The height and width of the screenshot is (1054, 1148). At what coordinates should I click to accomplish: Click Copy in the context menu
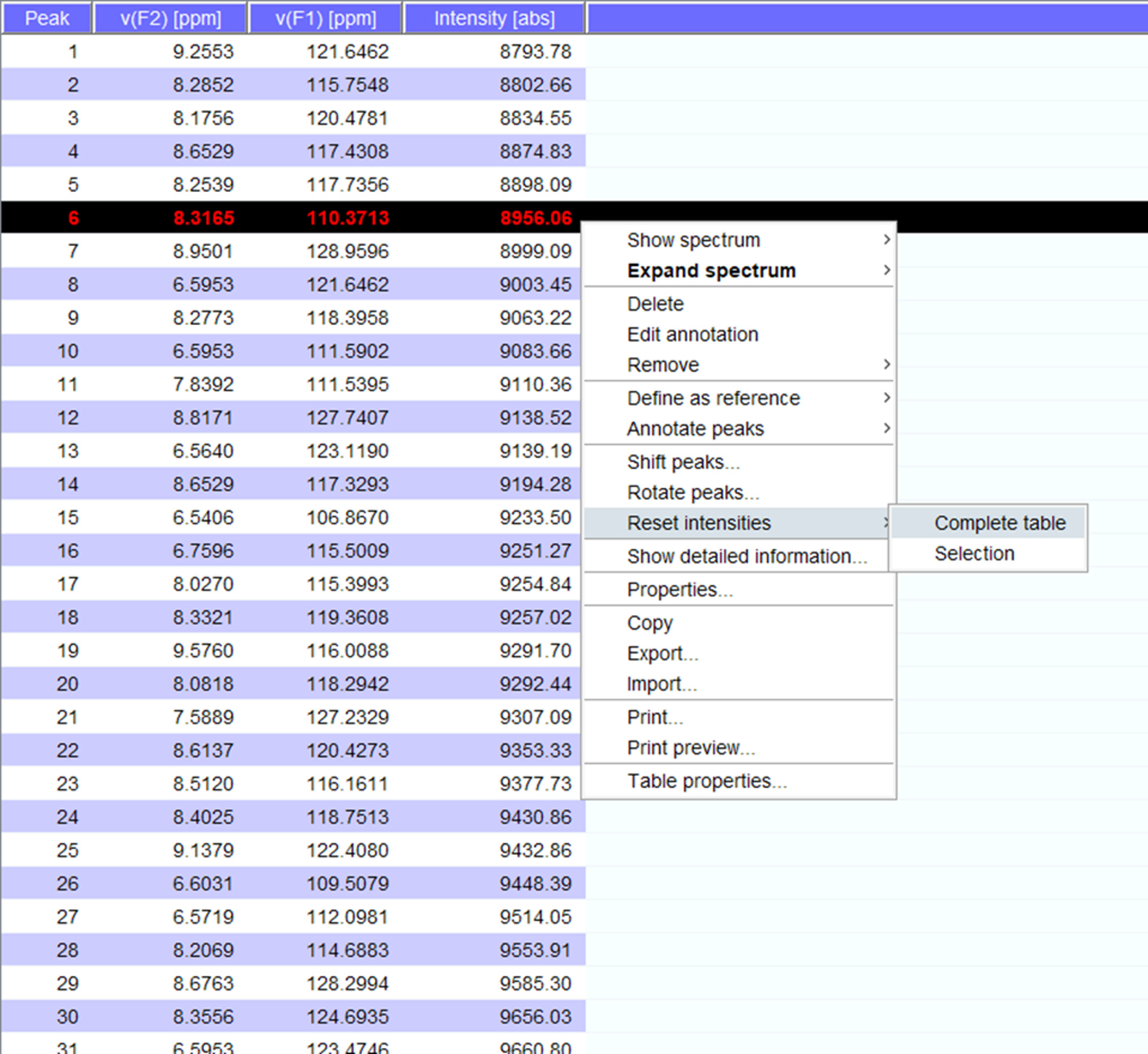click(650, 623)
